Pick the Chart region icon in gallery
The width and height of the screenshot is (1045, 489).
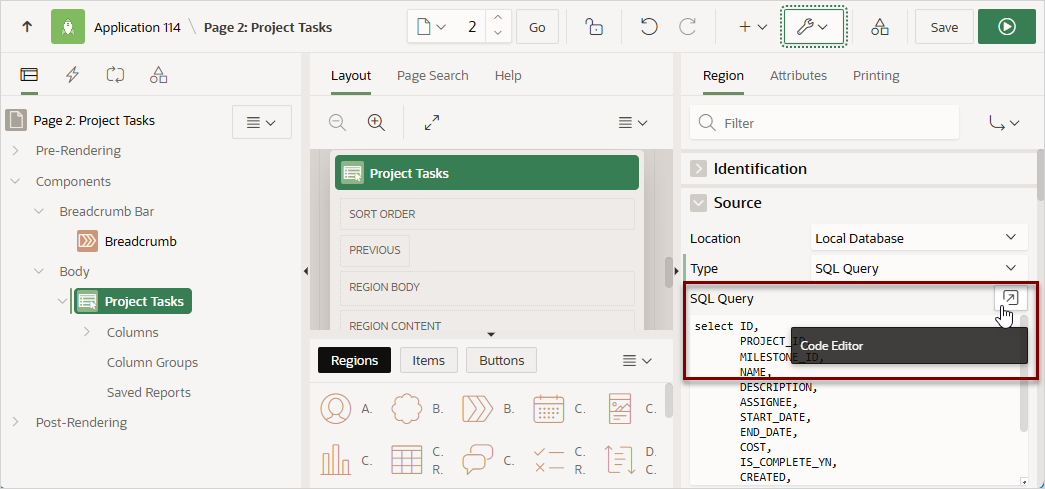tap(337, 460)
